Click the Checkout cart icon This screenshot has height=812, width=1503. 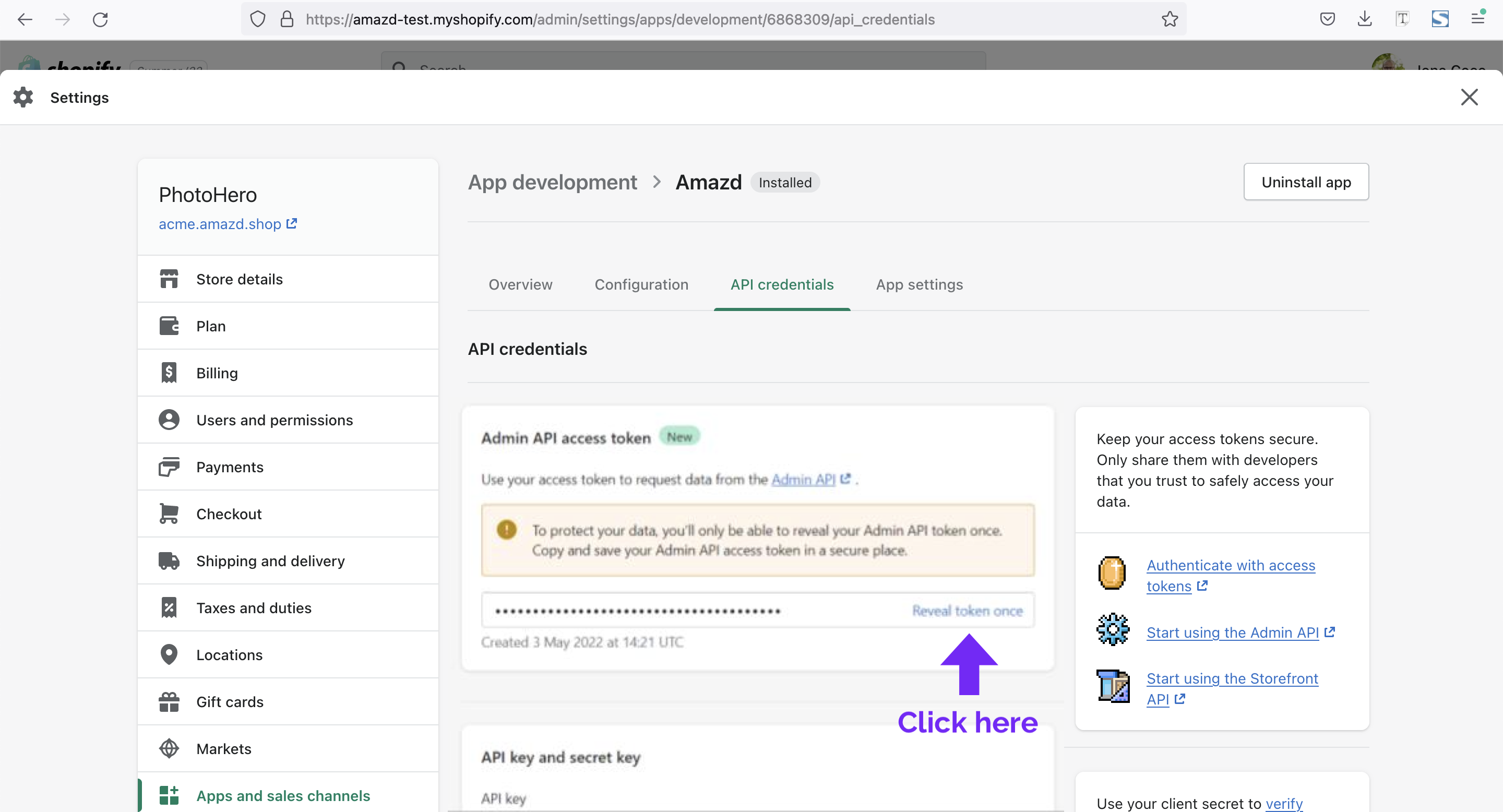tap(169, 514)
